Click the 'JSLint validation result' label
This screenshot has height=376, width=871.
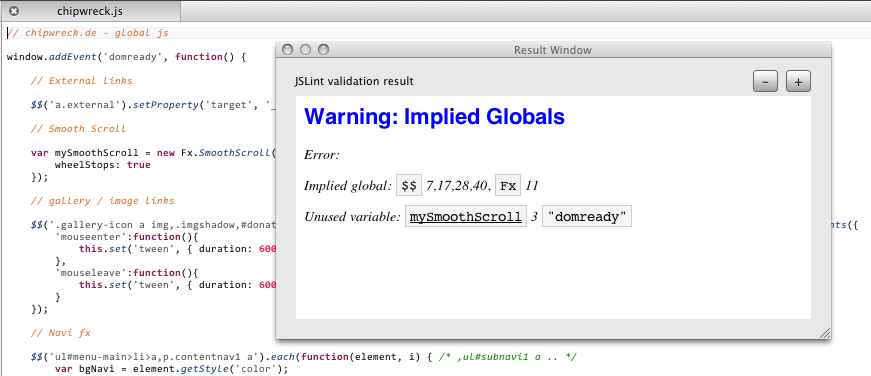click(x=354, y=82)
